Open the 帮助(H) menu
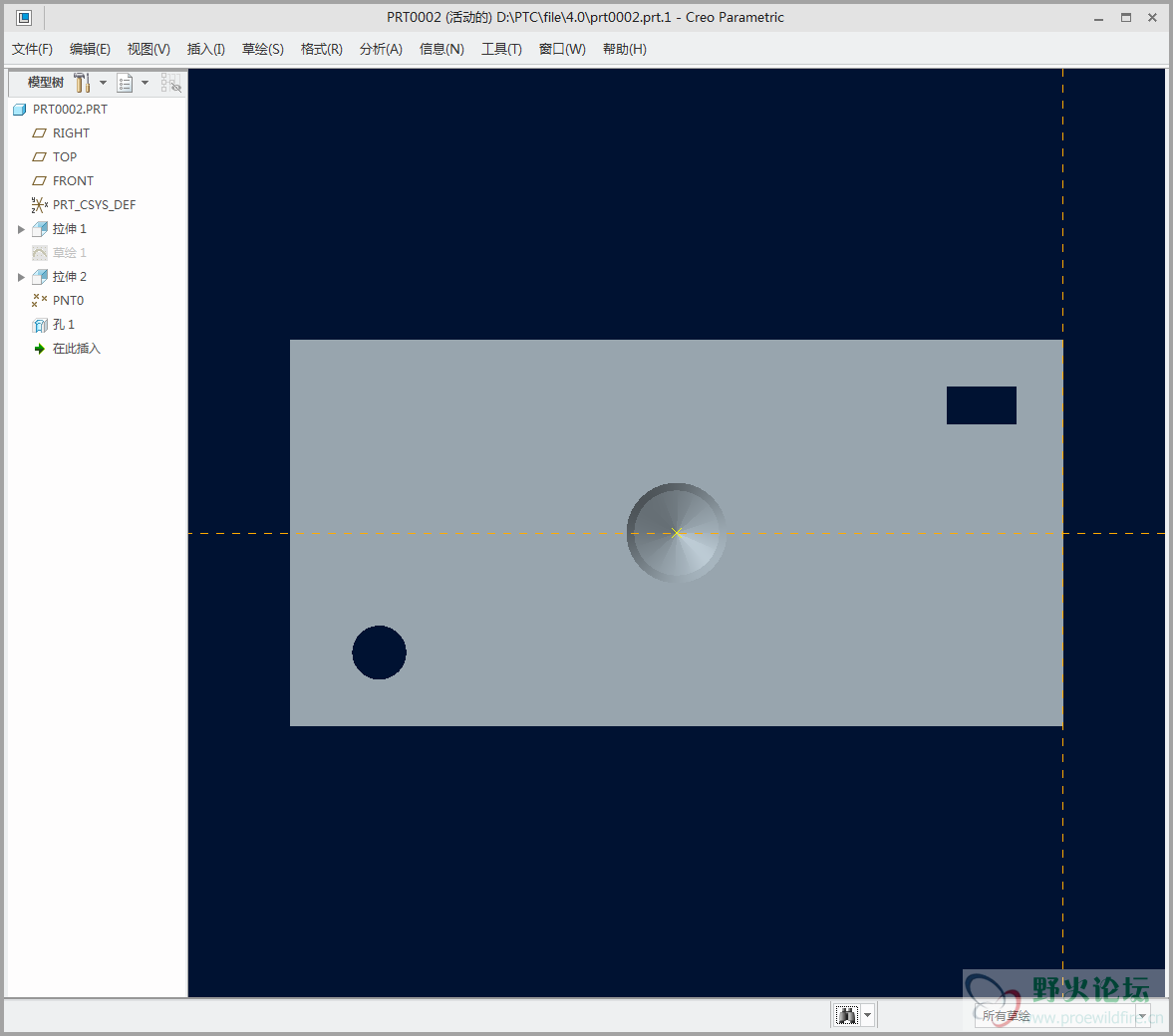This screenshot has height=1036, width=1173. click(x=625, y=50)
